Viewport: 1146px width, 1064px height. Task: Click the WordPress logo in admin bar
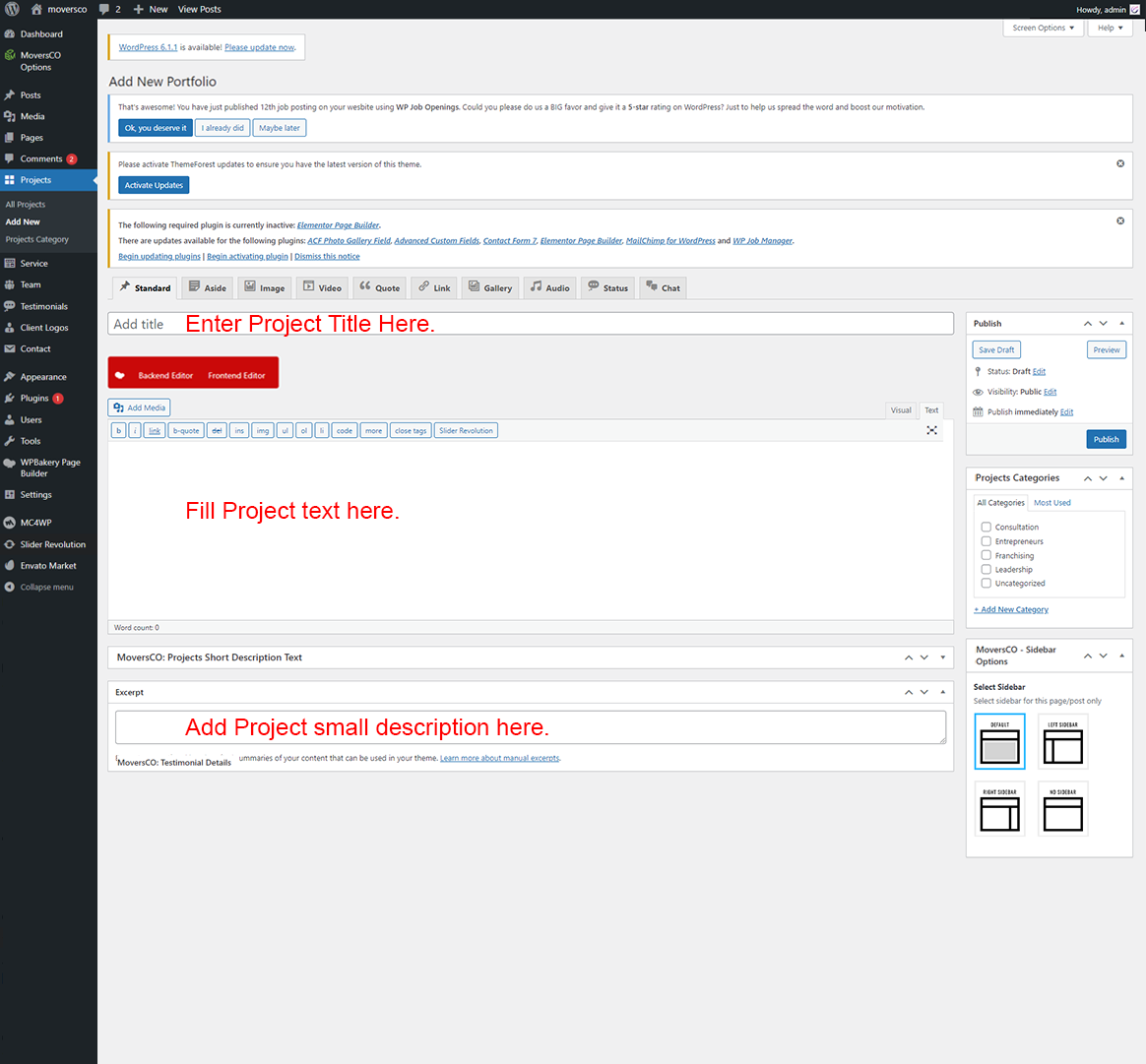tap(12, 9)
